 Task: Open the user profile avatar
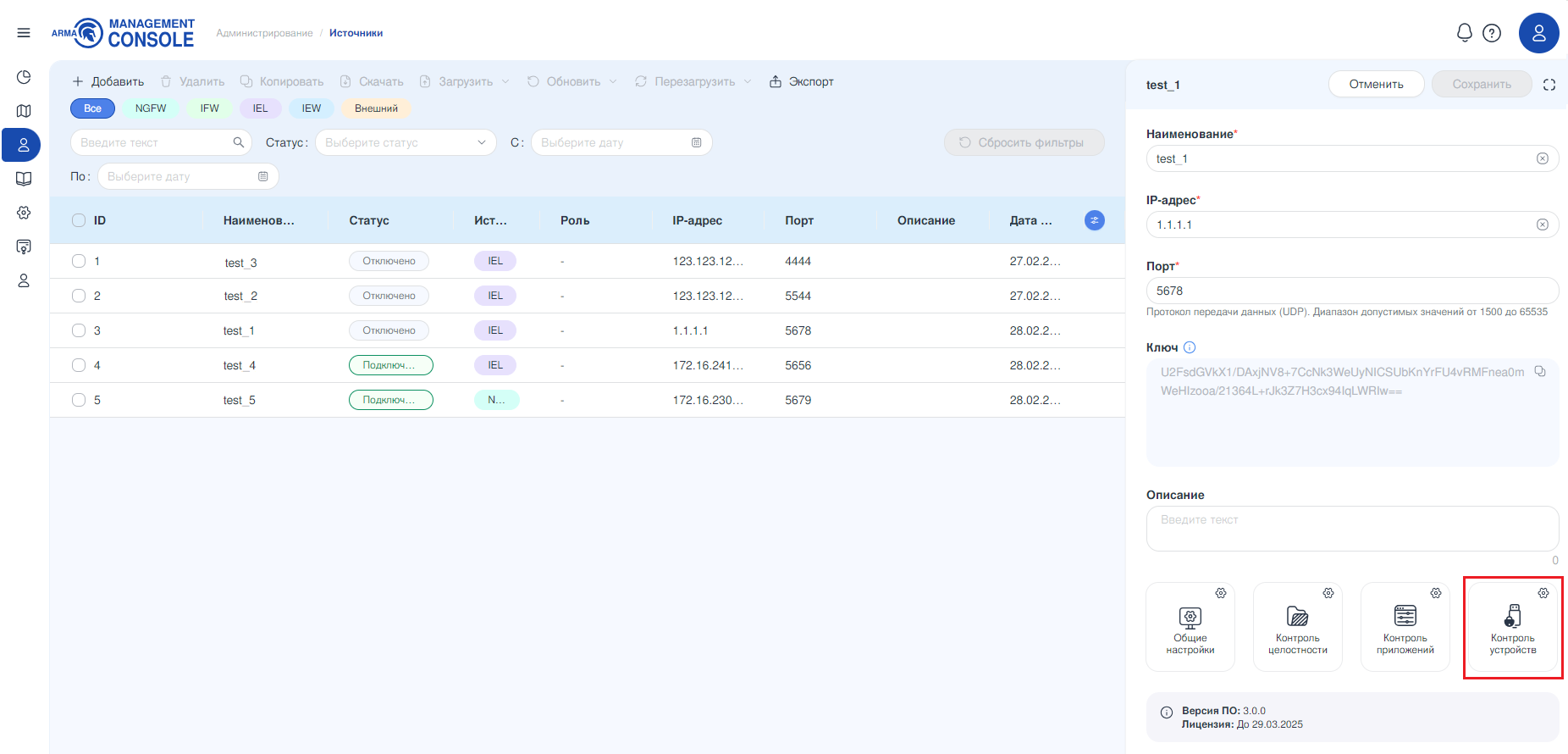[1539, 33]
